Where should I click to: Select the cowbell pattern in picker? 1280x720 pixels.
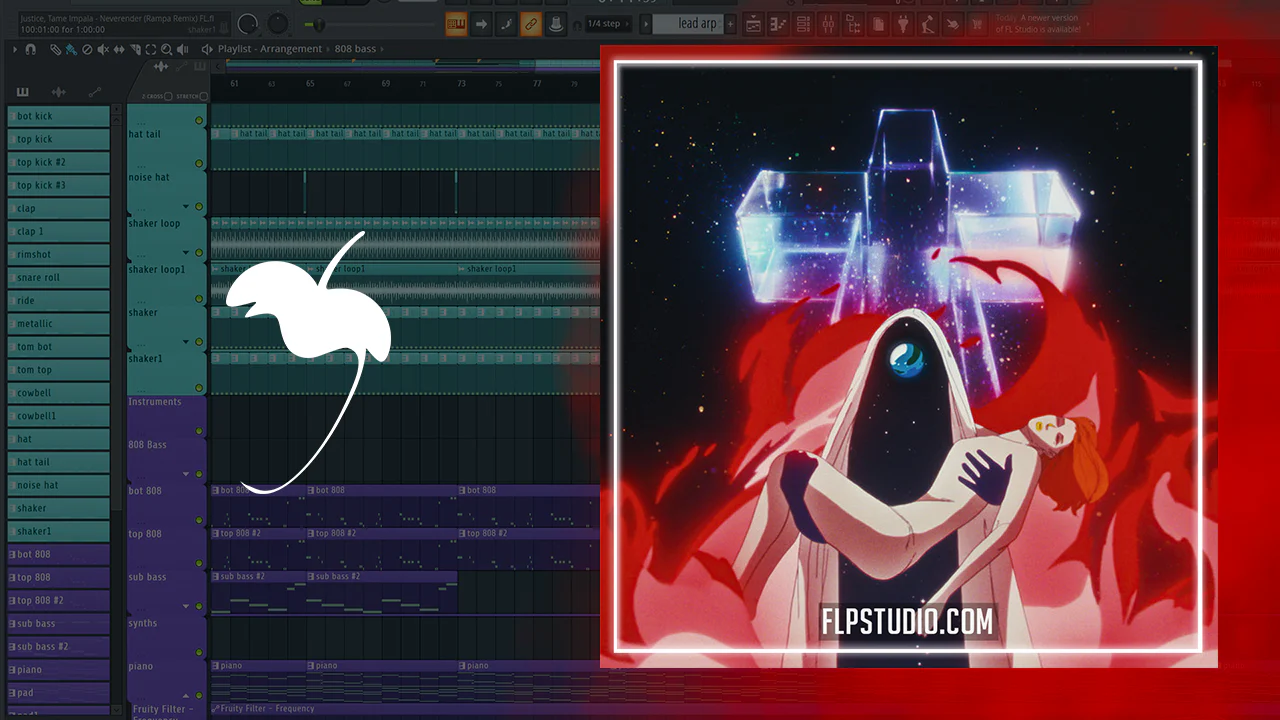(x=59, y=393)
